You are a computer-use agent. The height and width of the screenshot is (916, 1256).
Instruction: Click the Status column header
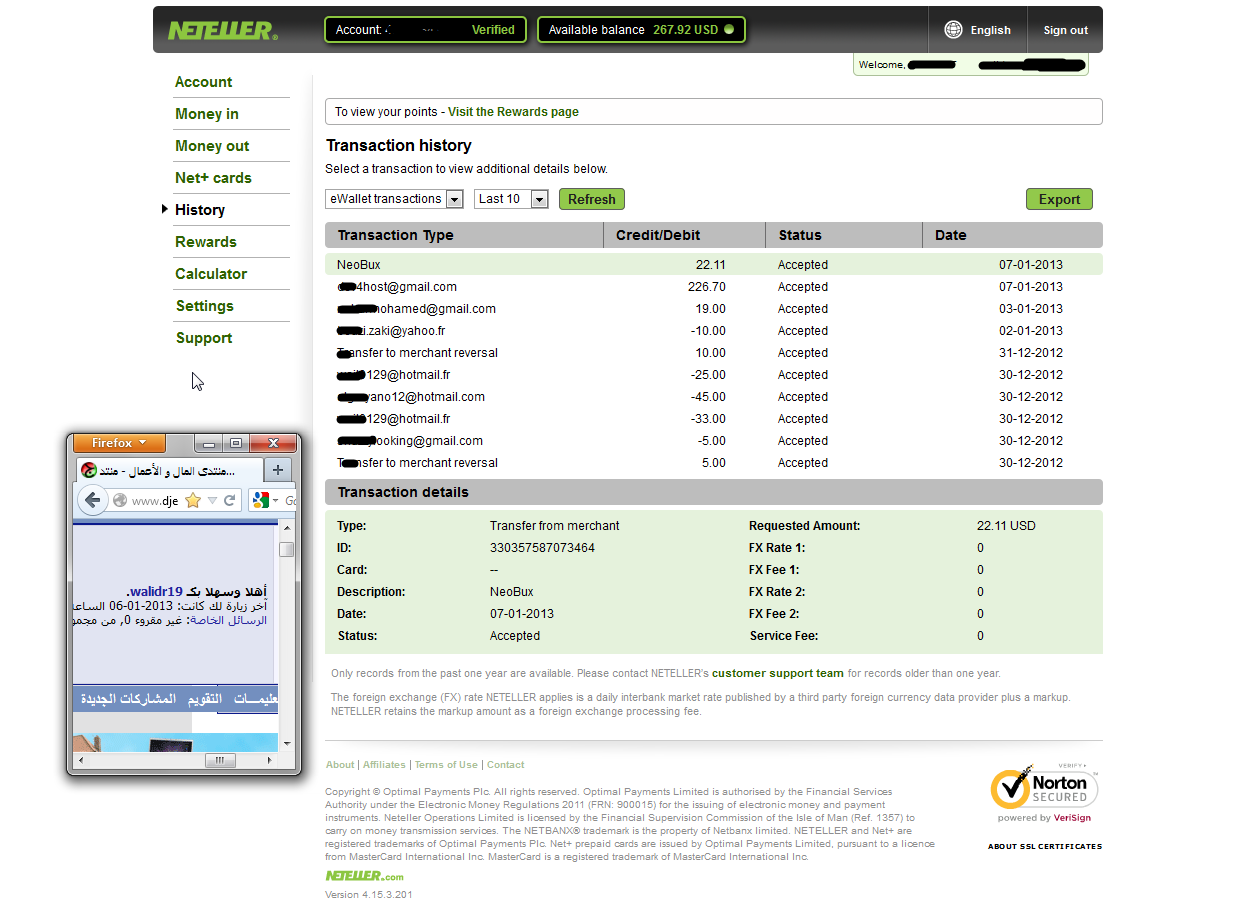[x=844, y=235]
